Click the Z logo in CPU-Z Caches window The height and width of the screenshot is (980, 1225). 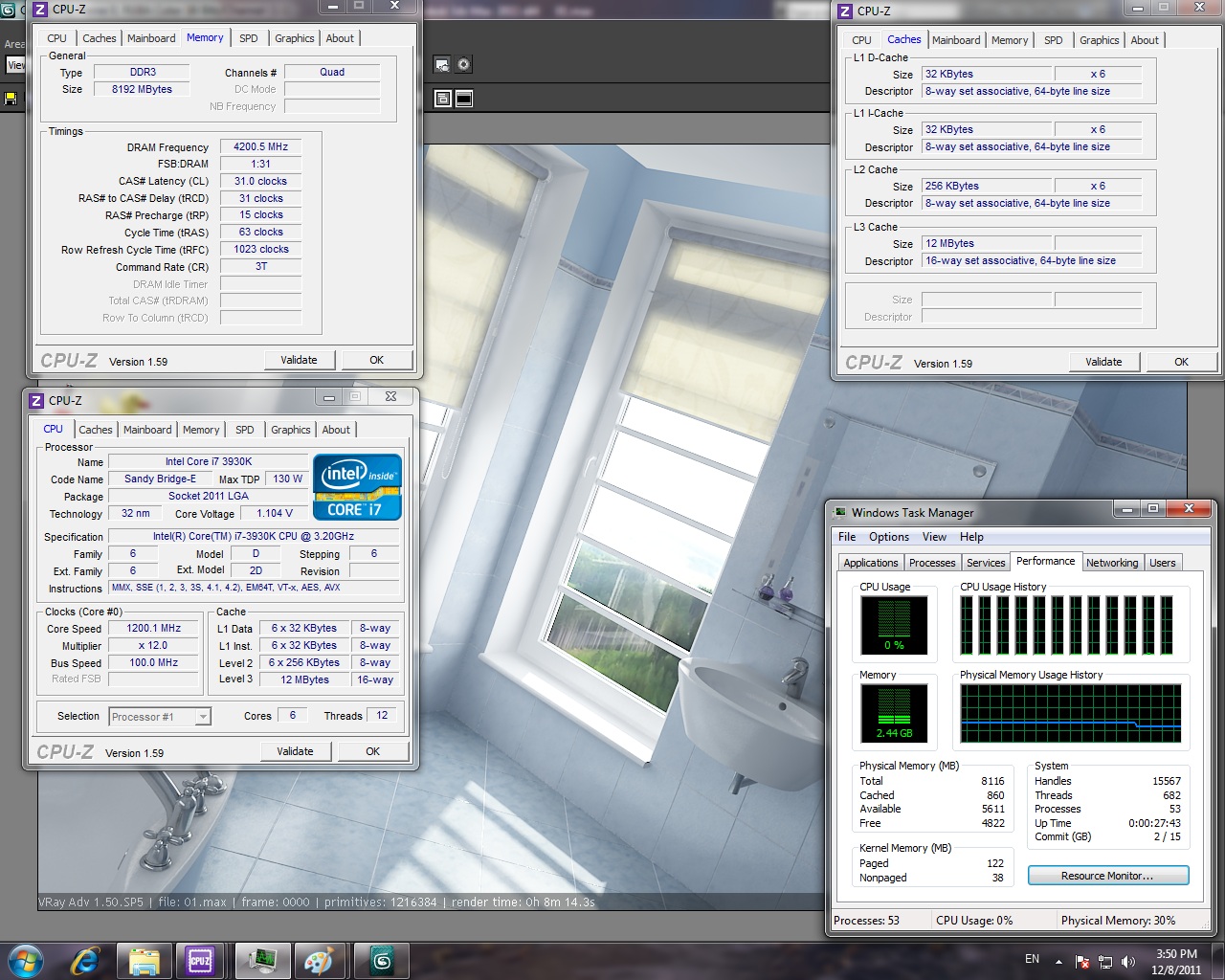click(x=844, y=11)
